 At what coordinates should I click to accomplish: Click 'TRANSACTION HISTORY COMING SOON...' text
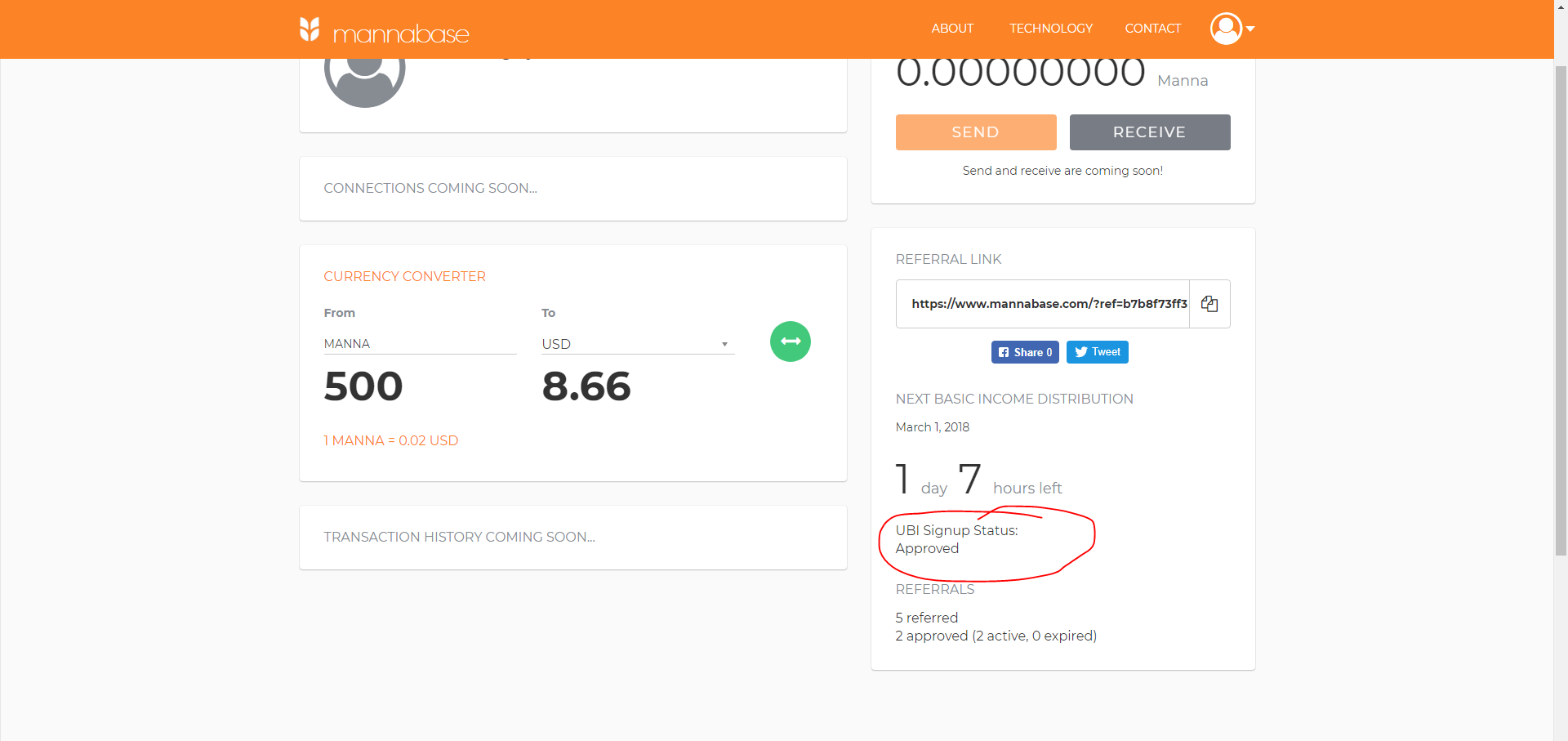[460, 537]
